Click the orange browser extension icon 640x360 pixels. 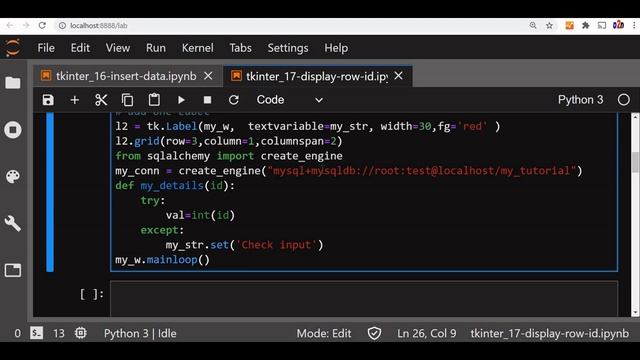click(x=569, y=25)
